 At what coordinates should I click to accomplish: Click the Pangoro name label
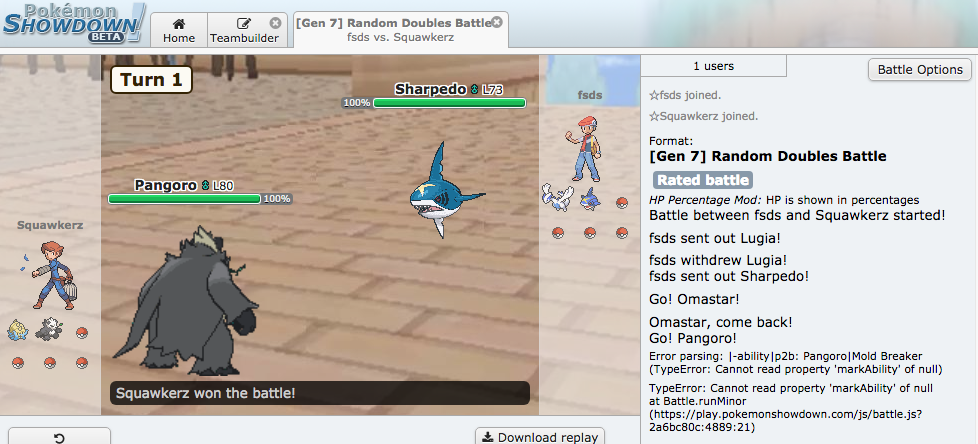point(165,185)
